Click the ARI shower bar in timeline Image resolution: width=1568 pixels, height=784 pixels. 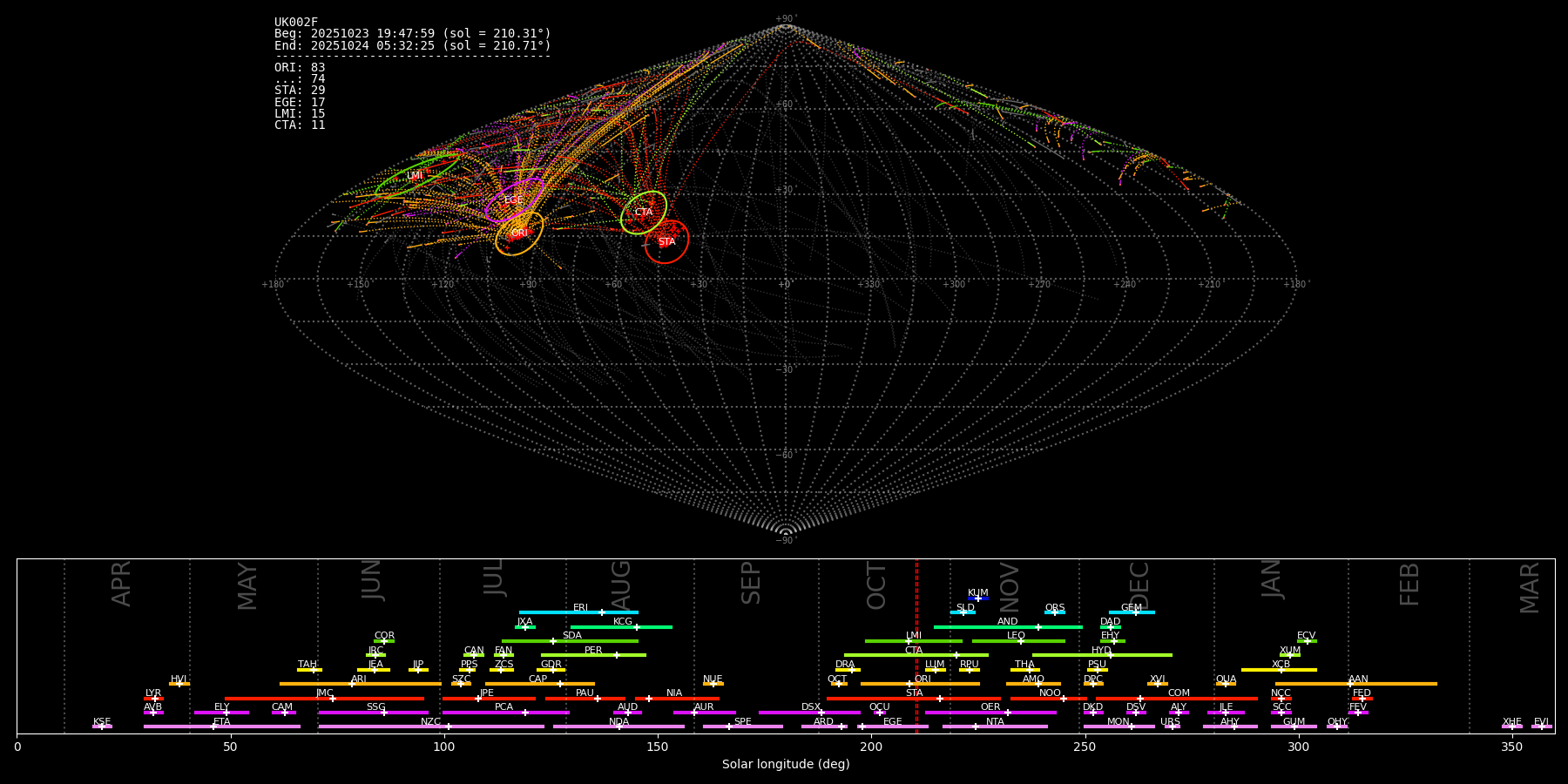361,684
